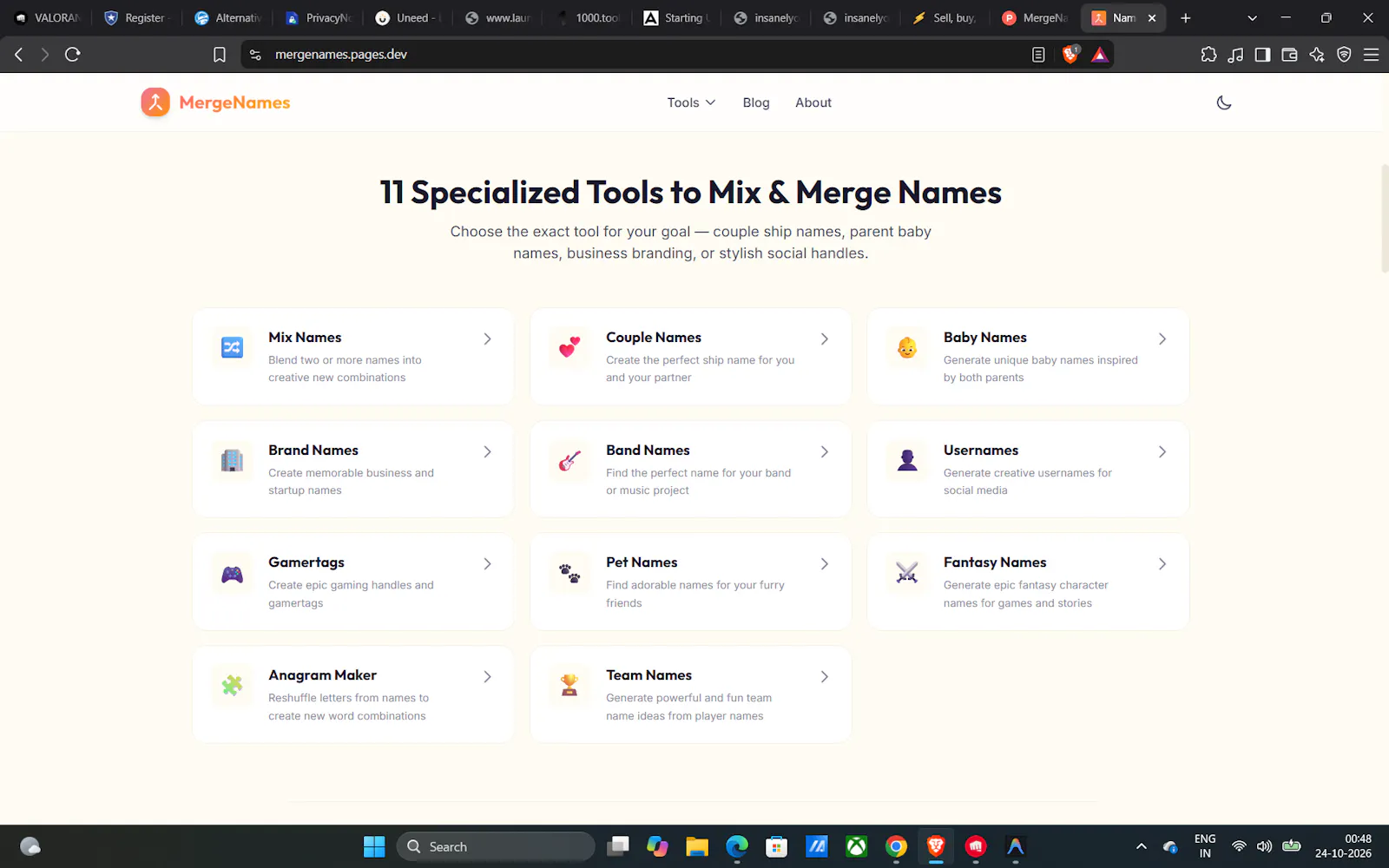Bookmark this page with the bookmark icon
The image size is (1389, 868).
[220, 55]
